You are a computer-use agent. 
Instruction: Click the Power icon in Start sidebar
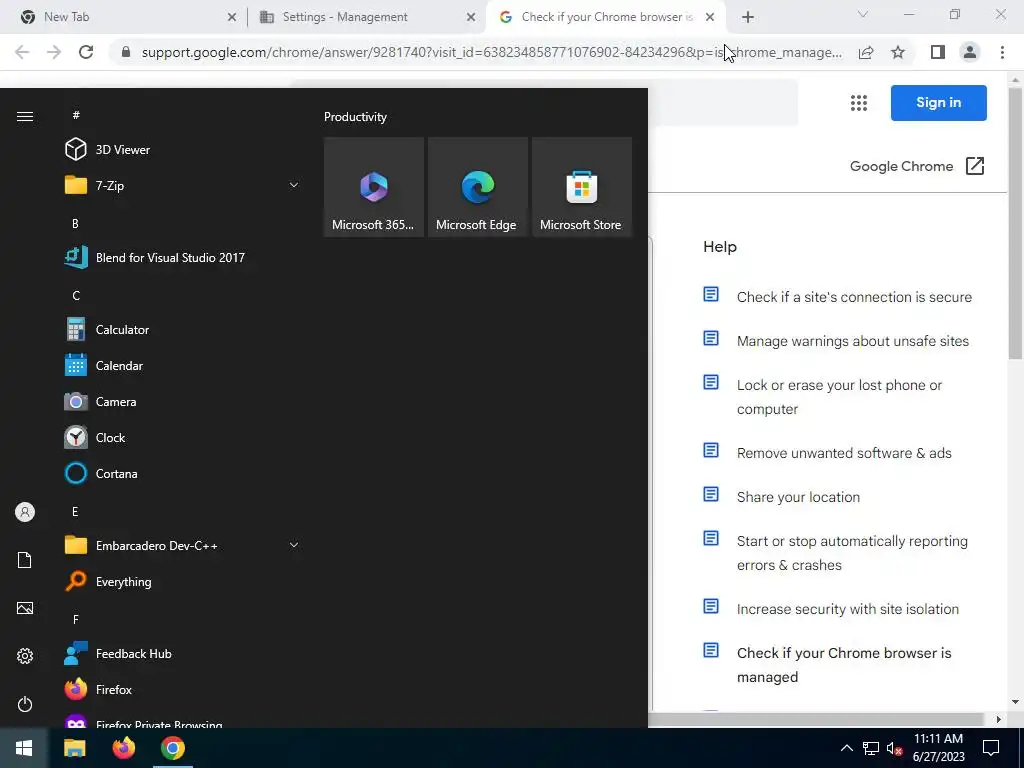click(25, 704)
